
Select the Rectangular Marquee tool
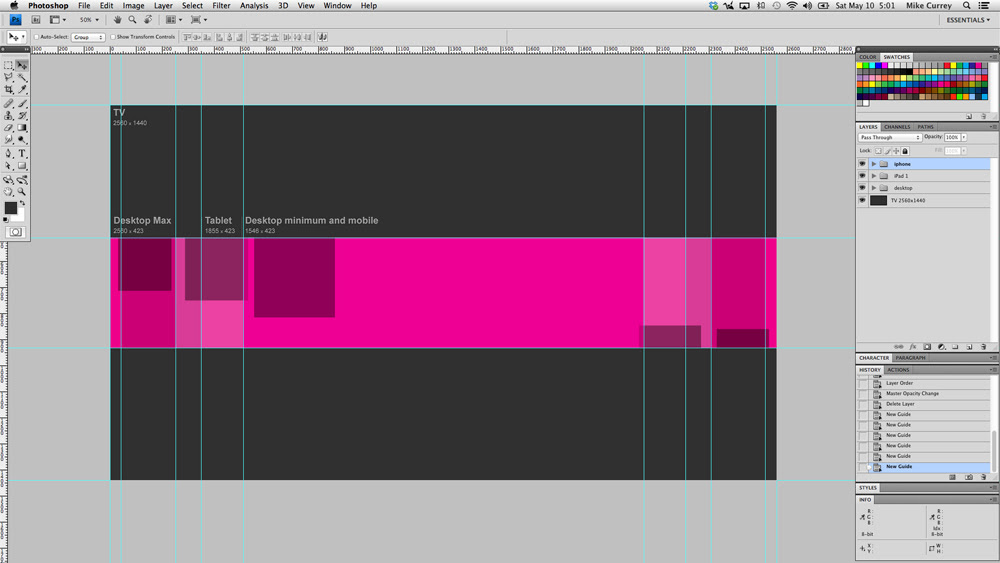pos(8,65)
